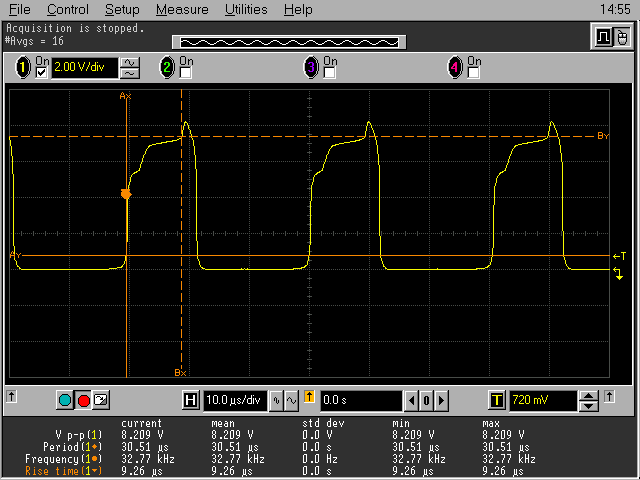
Task: Click the H horizontal setup button
Action: coord(191,400)
